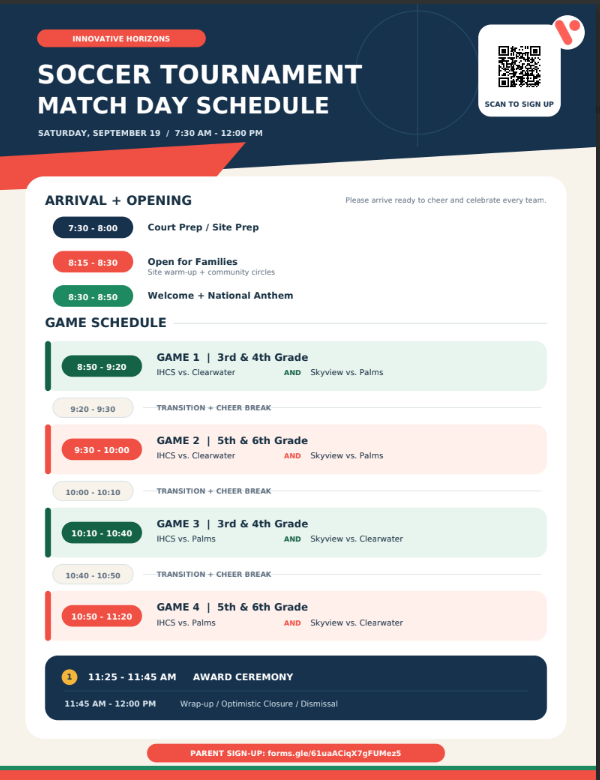Select the 8:30 - 8:50 time pill
Screen dimensions: 600x780
tap(93, 296)
